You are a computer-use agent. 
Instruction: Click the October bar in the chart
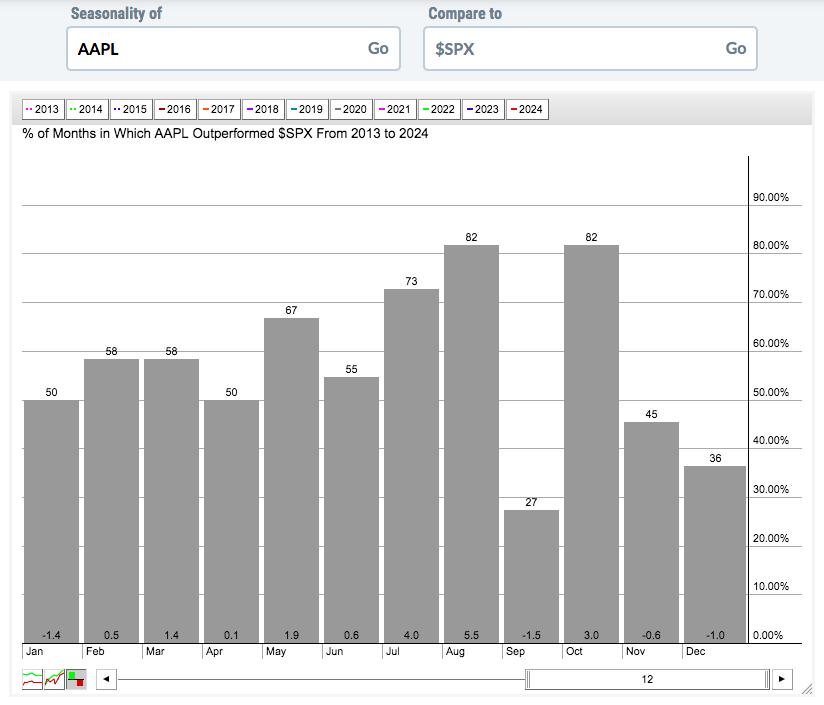[591, 444]
